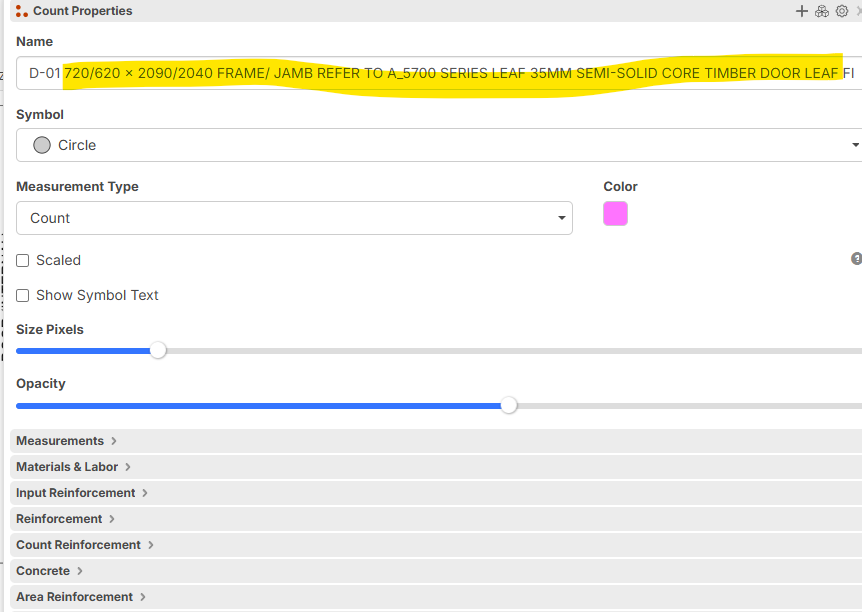Expand the Reinforcement section
The image size is (862, 612).
(436, 519)
